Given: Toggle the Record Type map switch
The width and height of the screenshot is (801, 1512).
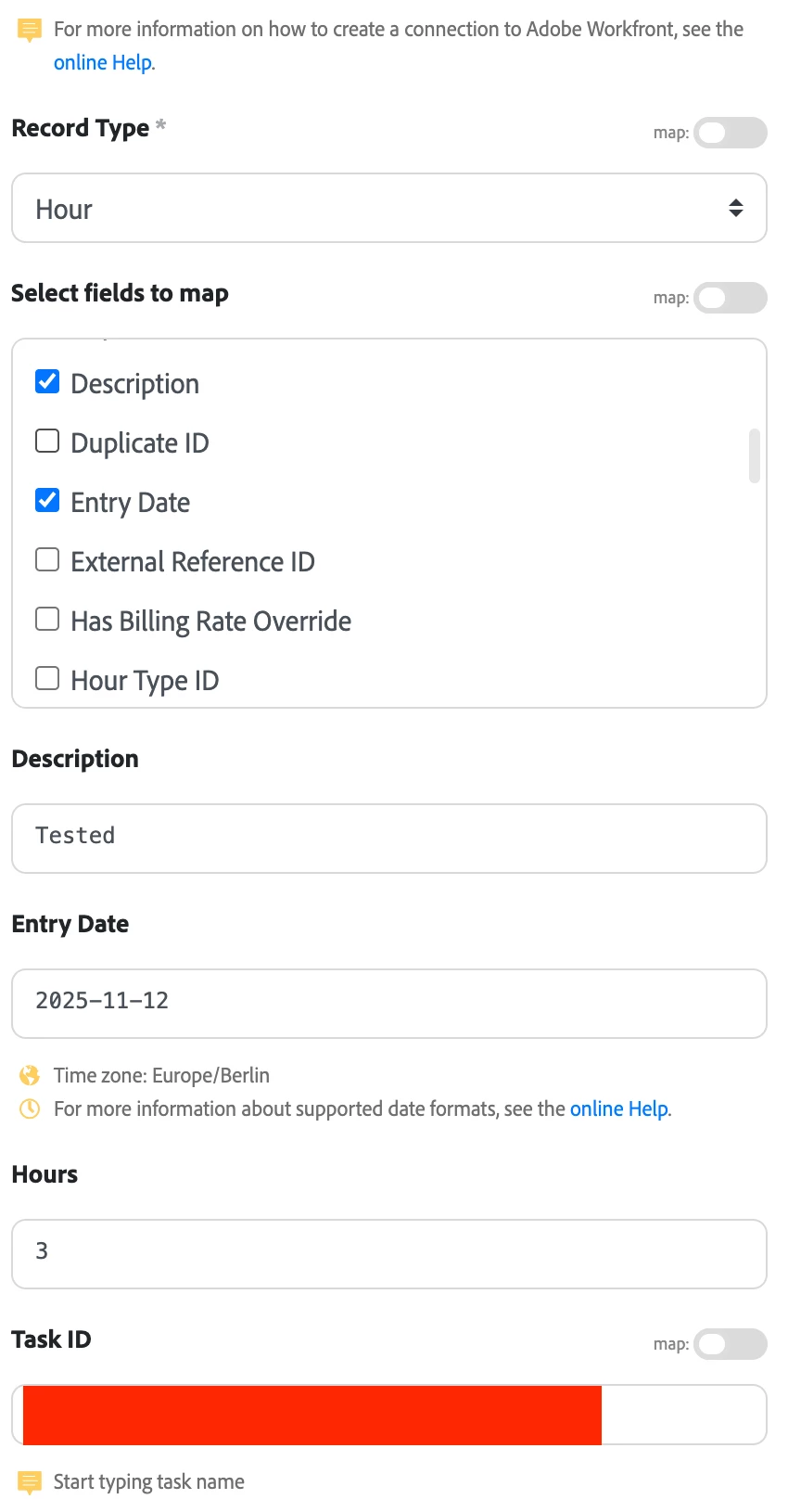Looking at the screenshot, I should point(730,133).
